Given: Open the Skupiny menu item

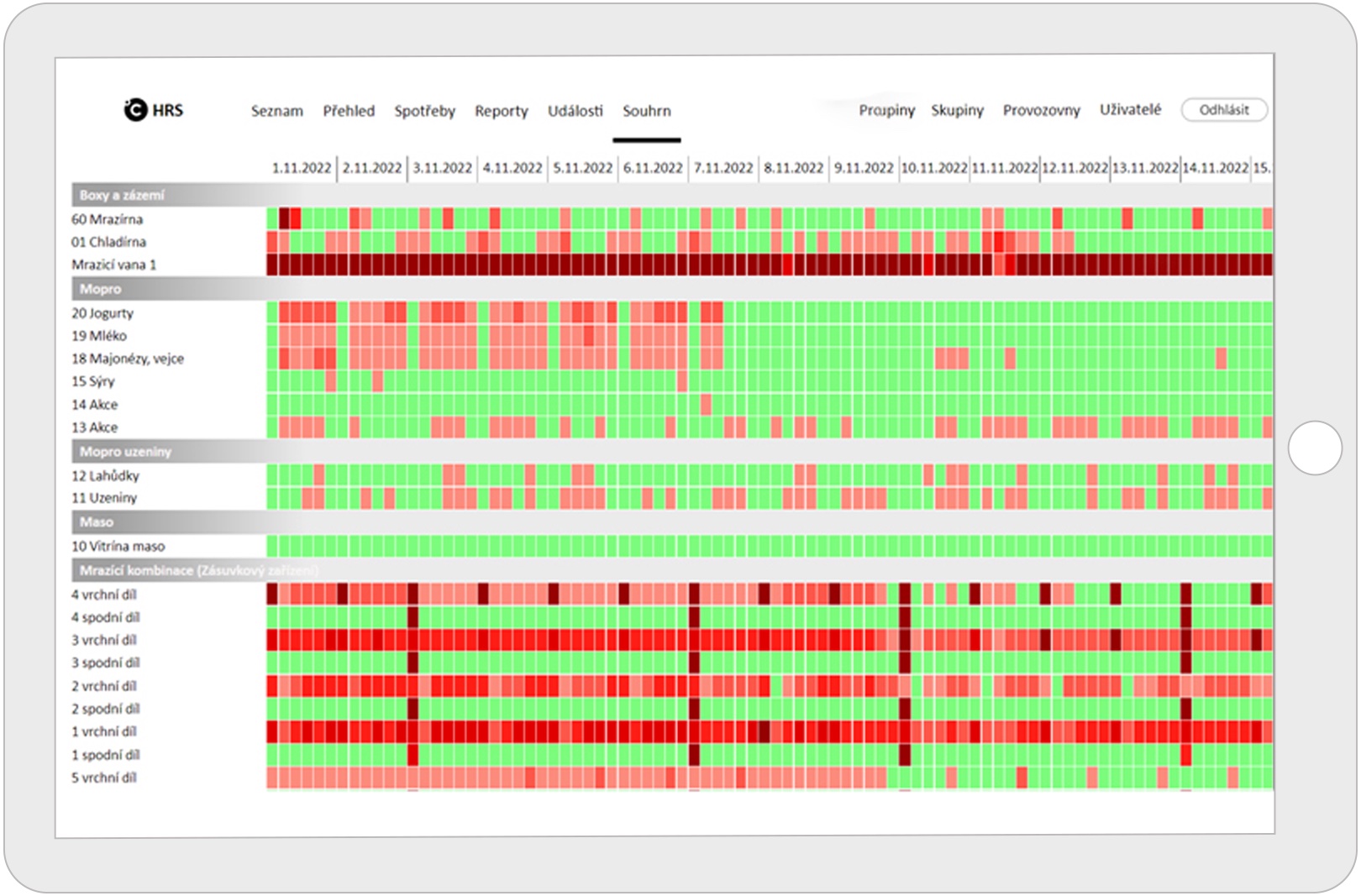Looking at the screenshot, I should (x=957, y=110).
